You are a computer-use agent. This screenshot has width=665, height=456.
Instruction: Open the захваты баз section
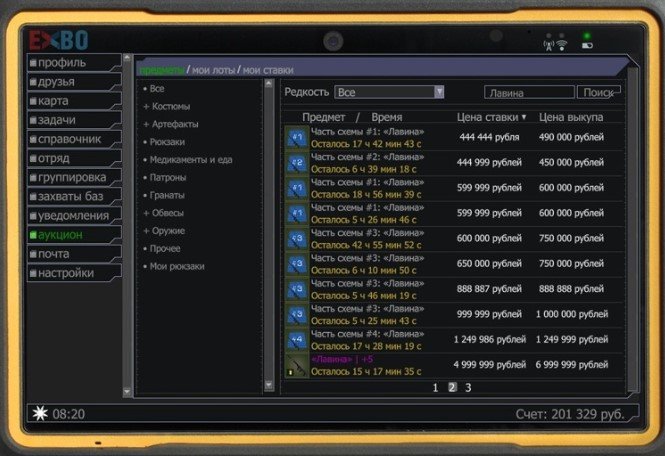[75, 196]
